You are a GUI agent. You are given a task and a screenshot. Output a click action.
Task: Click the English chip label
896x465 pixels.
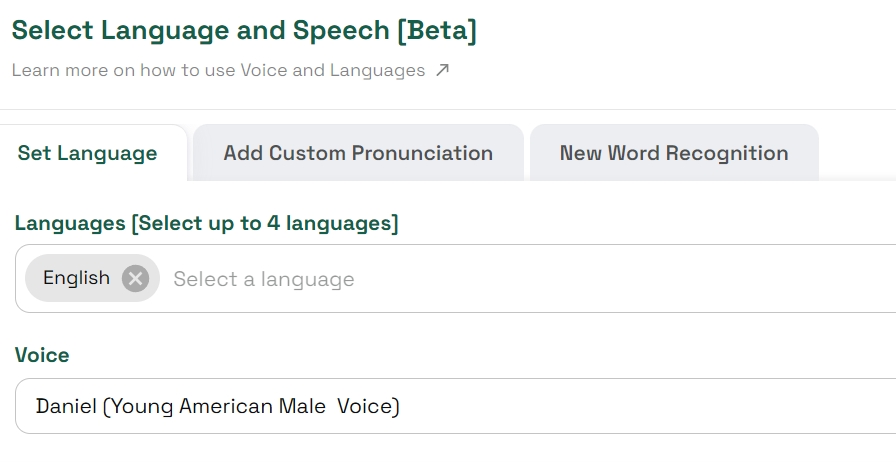[x=76, y=278]
